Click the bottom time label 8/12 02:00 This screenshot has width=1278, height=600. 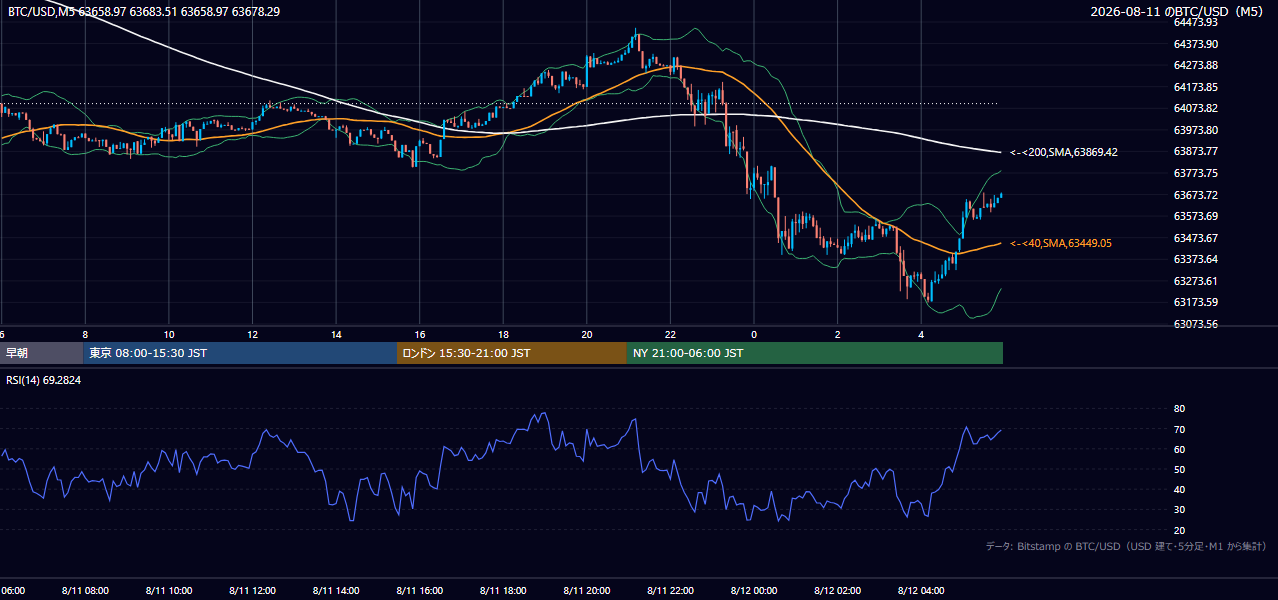click(838, 590)
